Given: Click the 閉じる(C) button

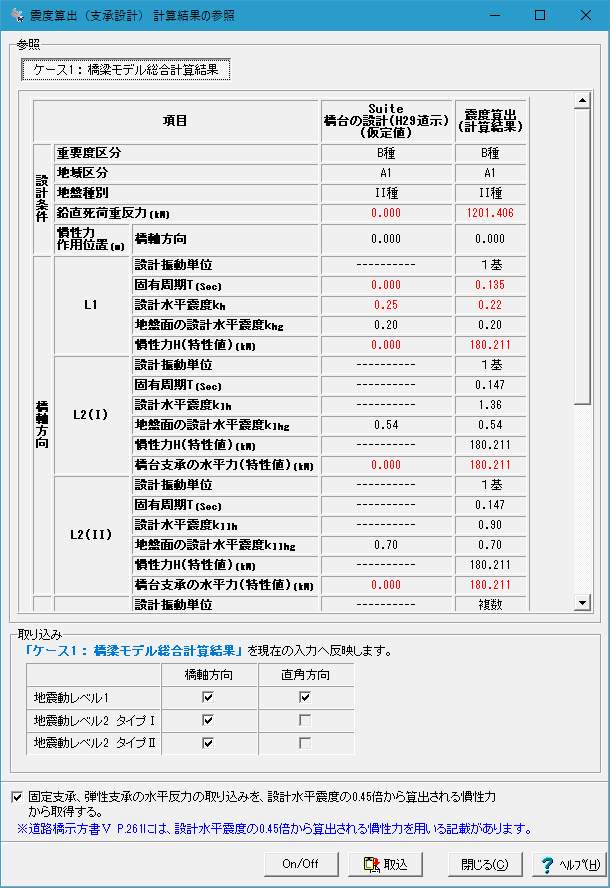Looking at the screenshot, I should point(485,864).
